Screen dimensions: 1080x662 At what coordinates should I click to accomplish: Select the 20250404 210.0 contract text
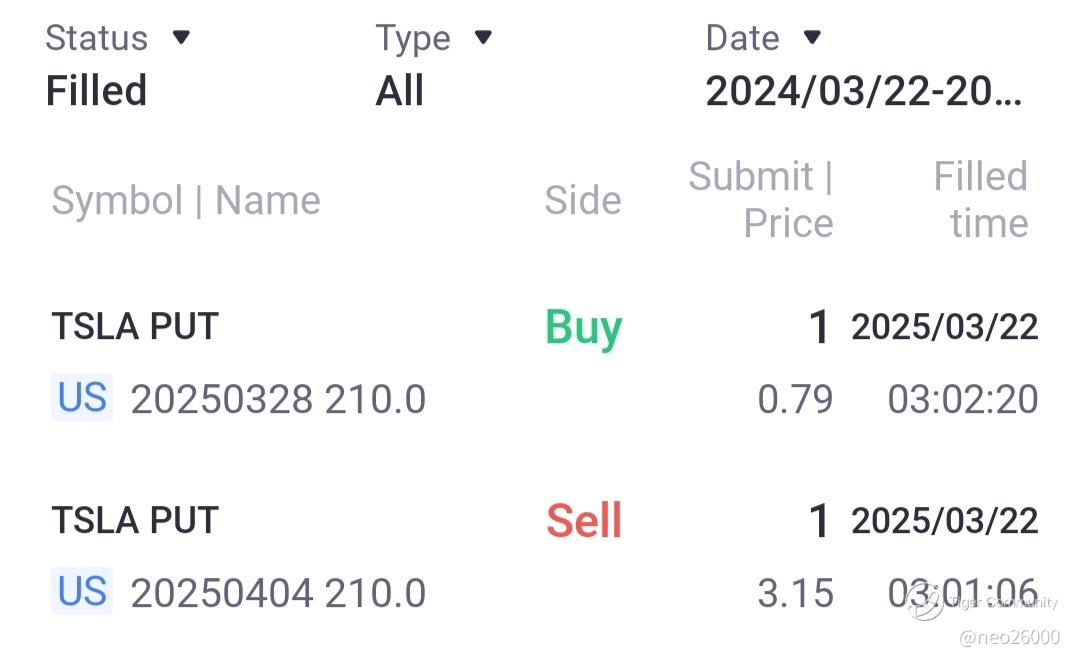[x=278, y=592]
